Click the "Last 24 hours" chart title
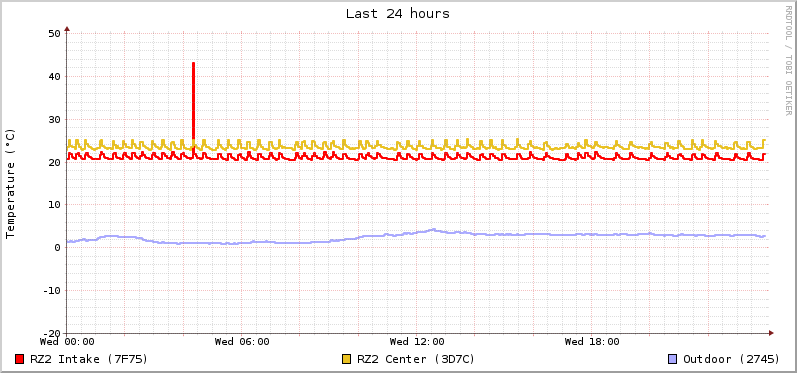The width and height of the screenshot is (797, 373). [x=398, y=14]
